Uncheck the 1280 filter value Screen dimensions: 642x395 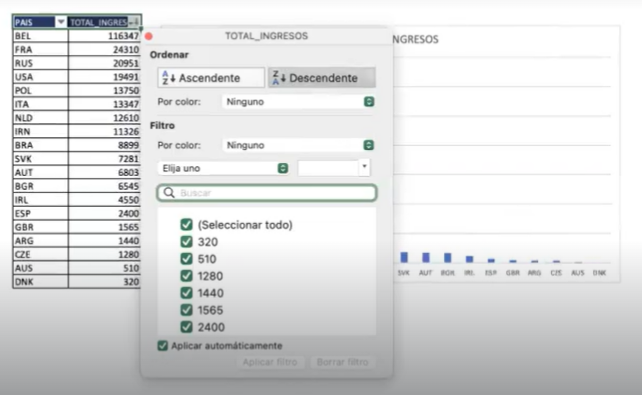[x=186, y=276]
